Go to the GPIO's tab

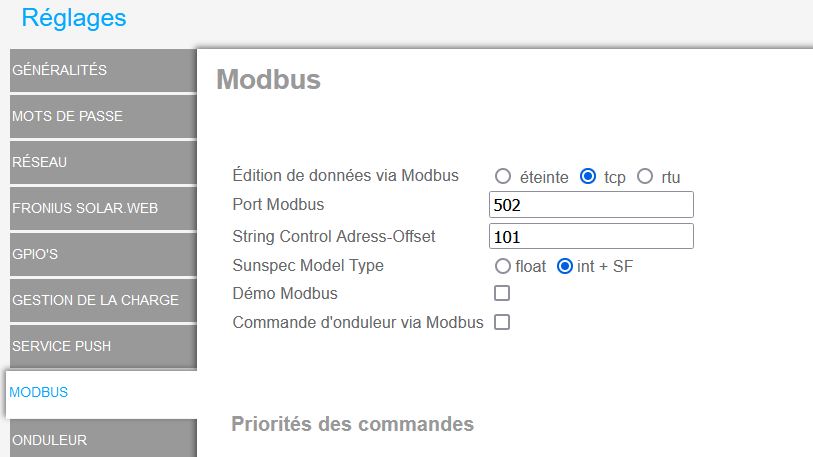tap(103, 254)
